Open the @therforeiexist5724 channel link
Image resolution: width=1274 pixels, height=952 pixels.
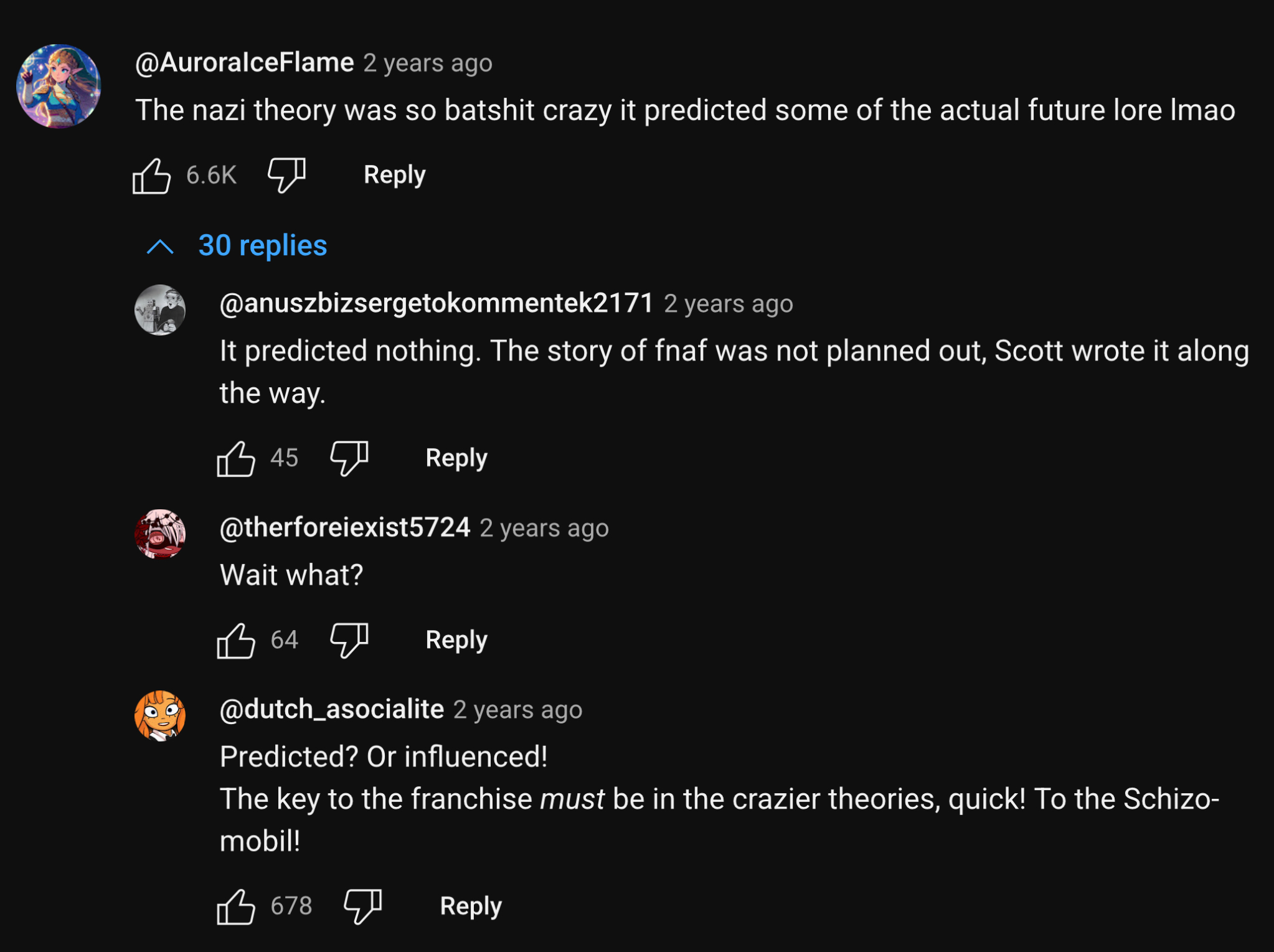click(x=345, y=527)
